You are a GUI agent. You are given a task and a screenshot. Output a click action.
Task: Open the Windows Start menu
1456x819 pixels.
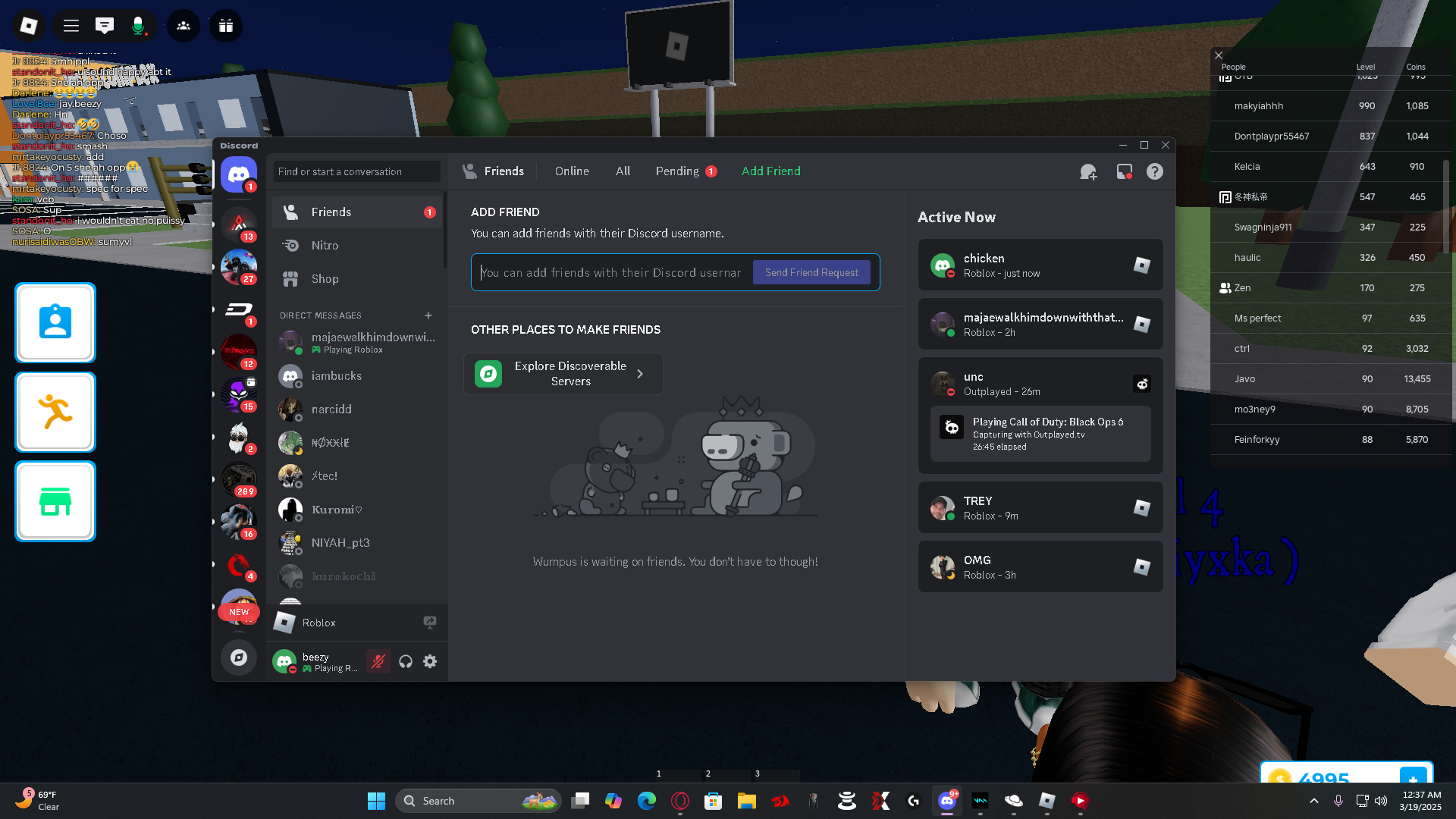(x=376, y=801)
